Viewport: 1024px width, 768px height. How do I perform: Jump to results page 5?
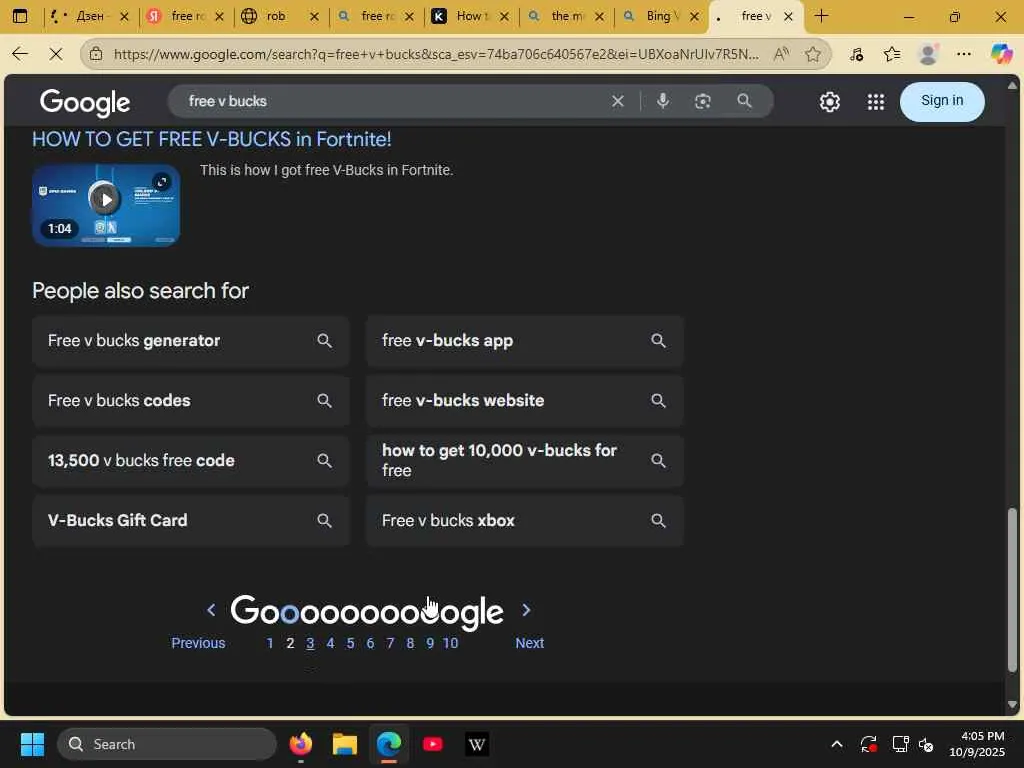pyautogui.click(x=350, y=643)
